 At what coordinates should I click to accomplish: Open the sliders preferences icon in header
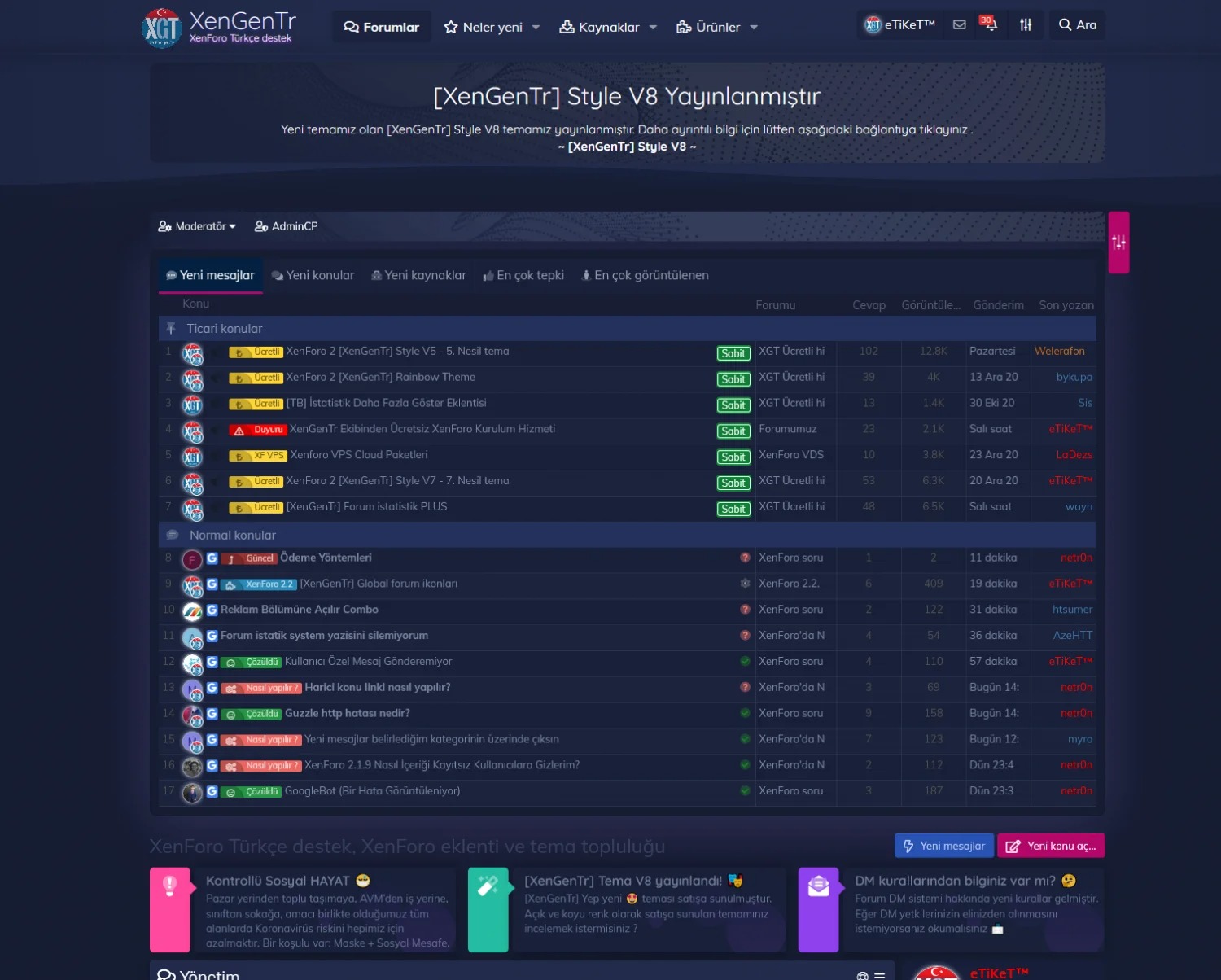(1026, 25)
